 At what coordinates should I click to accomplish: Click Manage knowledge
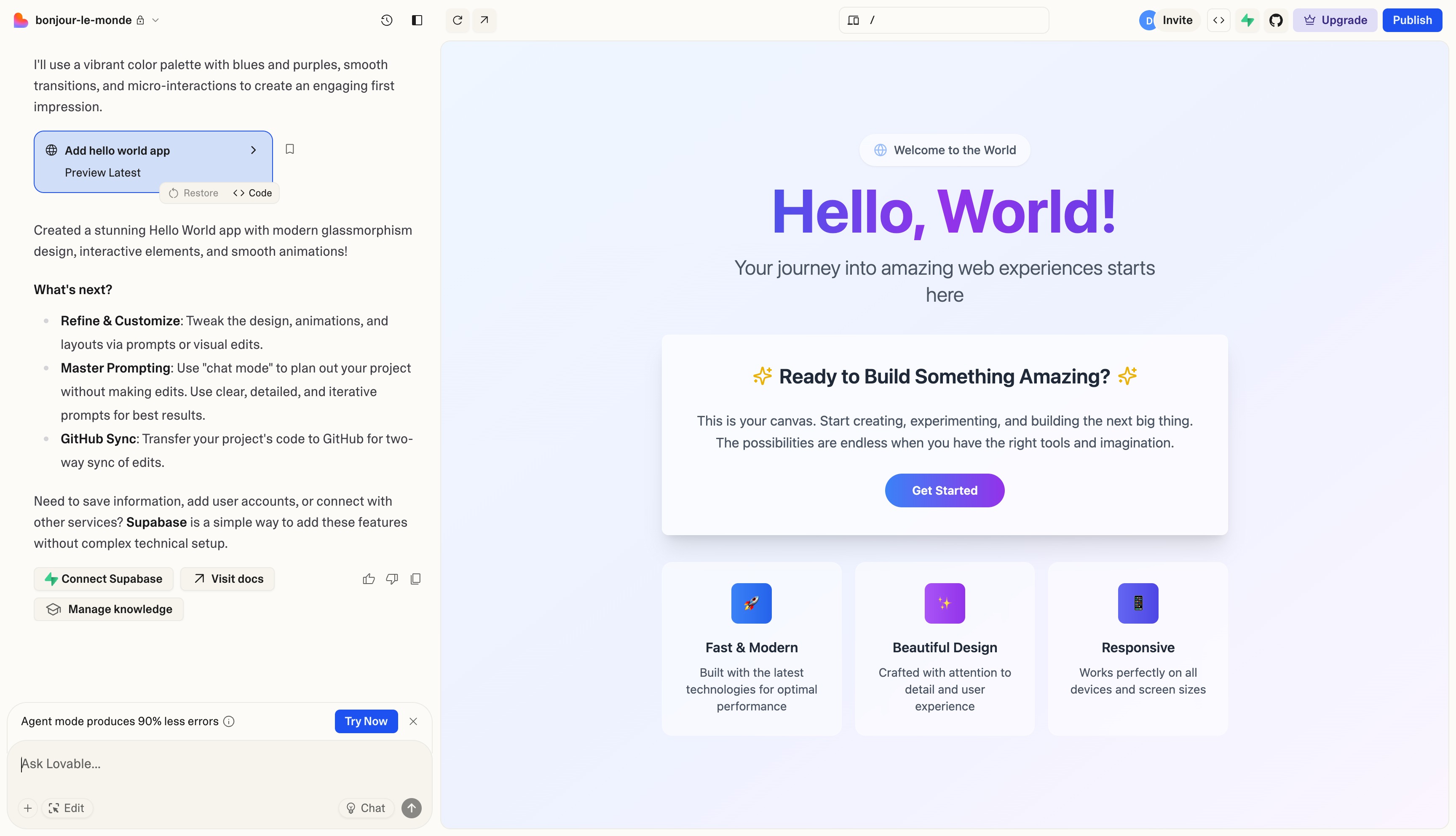(x=108, y=609)
